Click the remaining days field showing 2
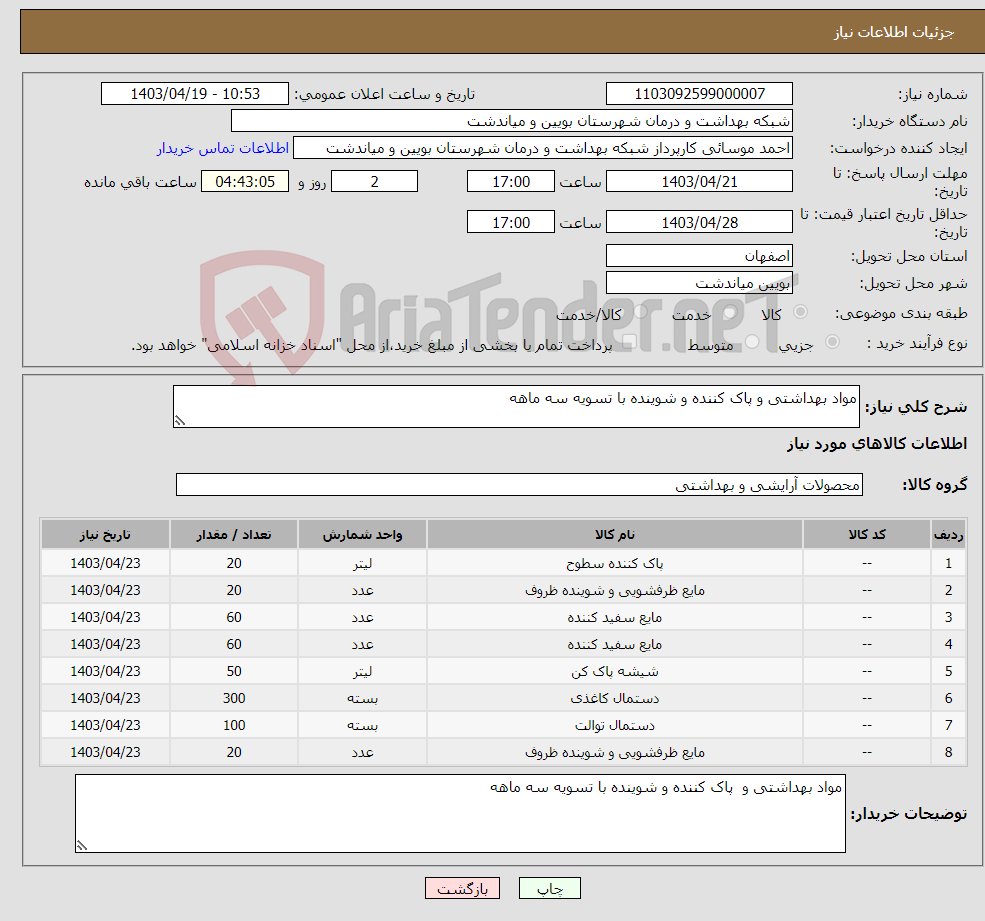This screenshot has height=921, width=985. point(374,182)
